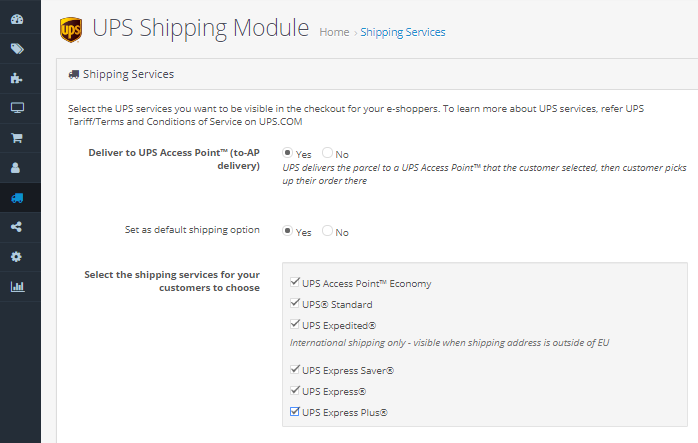Open the settings gear icon in sidebar
This screenshot has width=698, height=443.
click(16, 257)
